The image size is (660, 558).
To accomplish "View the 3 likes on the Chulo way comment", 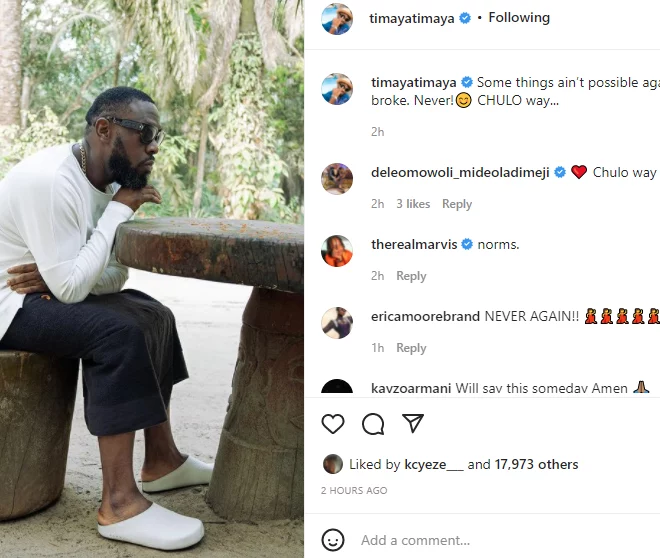I will (x=413, y=204).
